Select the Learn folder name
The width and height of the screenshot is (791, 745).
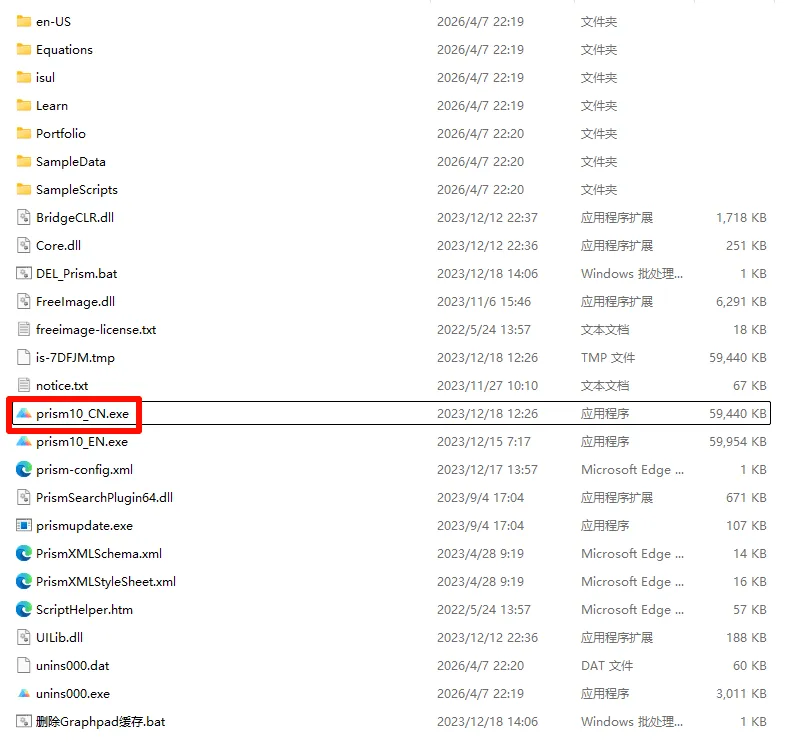(x=52, y=105)
